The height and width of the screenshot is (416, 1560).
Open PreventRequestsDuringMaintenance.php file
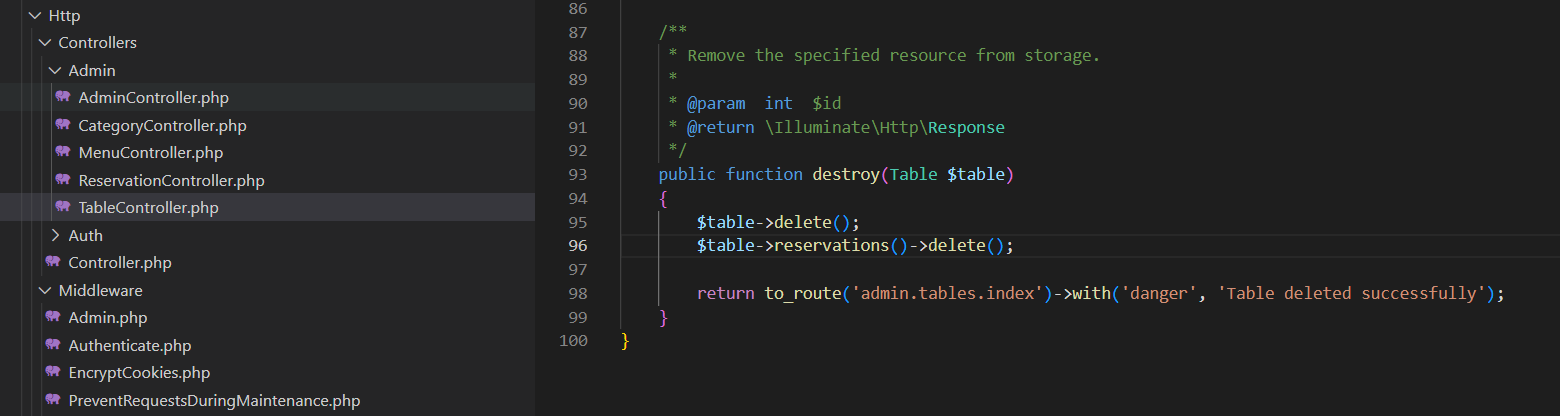(x=214, y=401)
